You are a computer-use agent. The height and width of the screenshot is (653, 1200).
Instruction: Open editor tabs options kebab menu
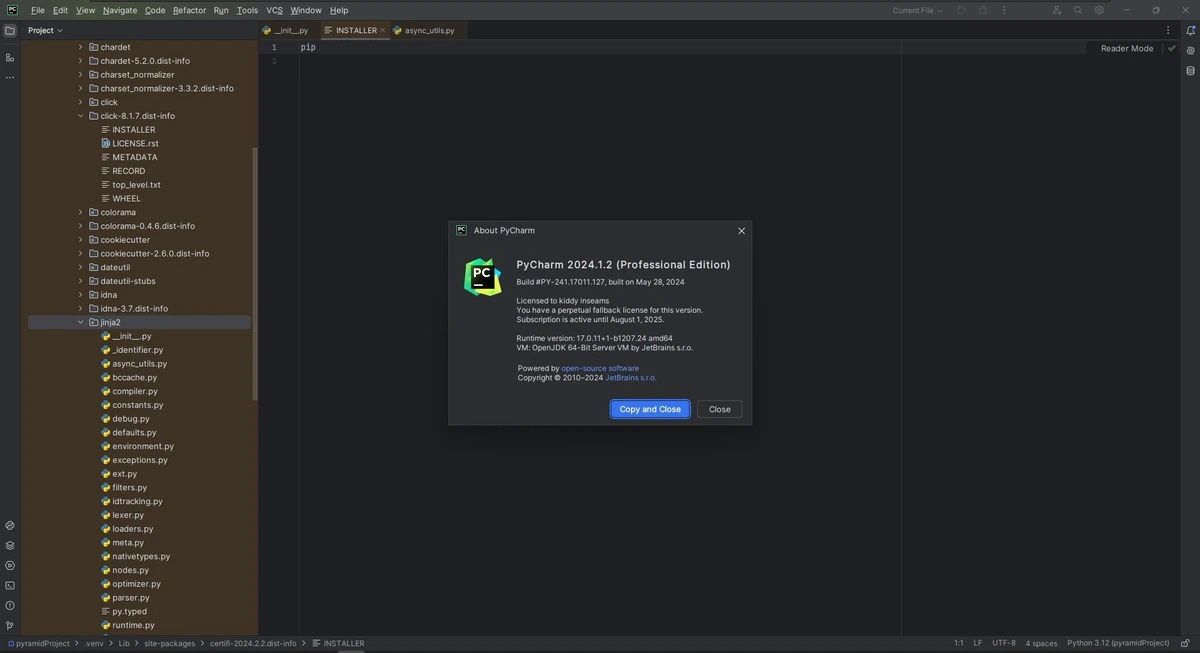[x=1168, y=30]
